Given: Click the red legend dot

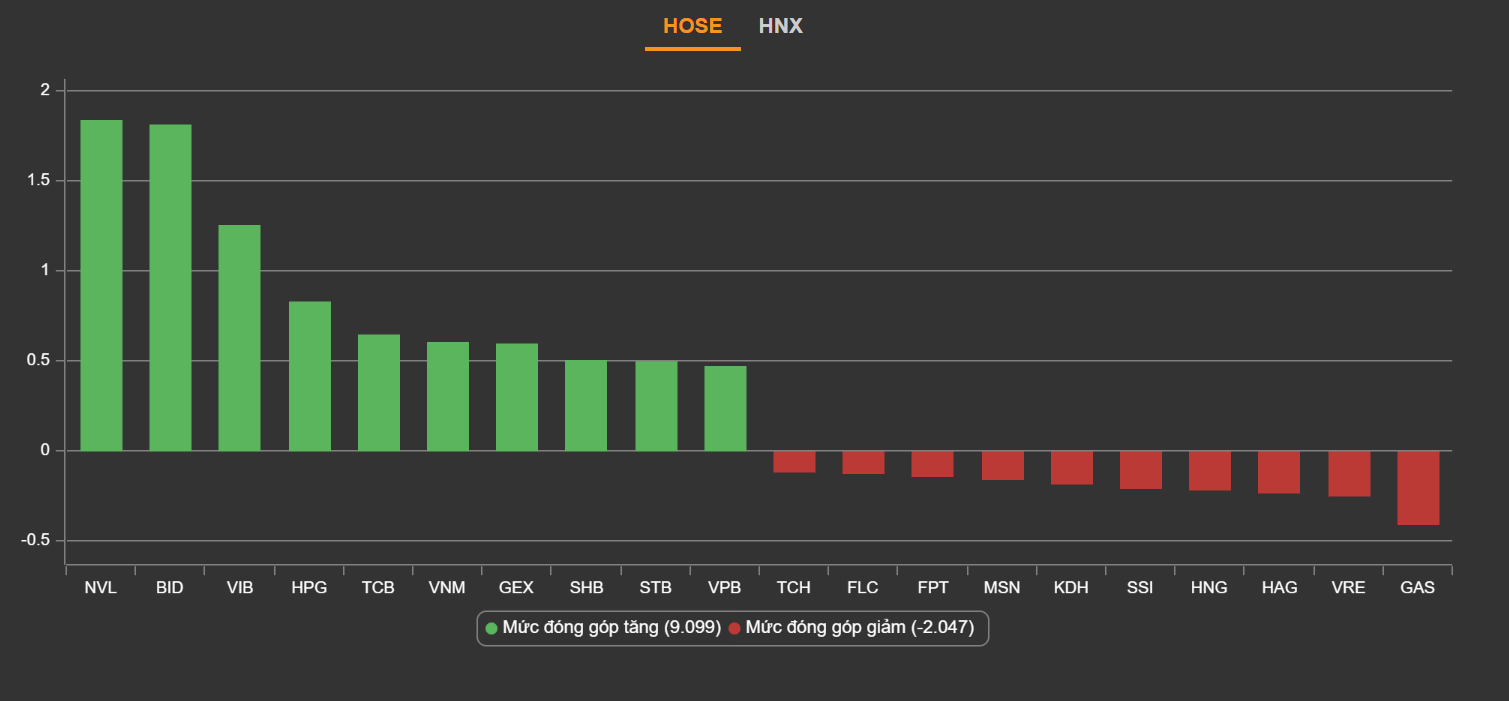Looking at the screenshot, I should pos(734,628).
